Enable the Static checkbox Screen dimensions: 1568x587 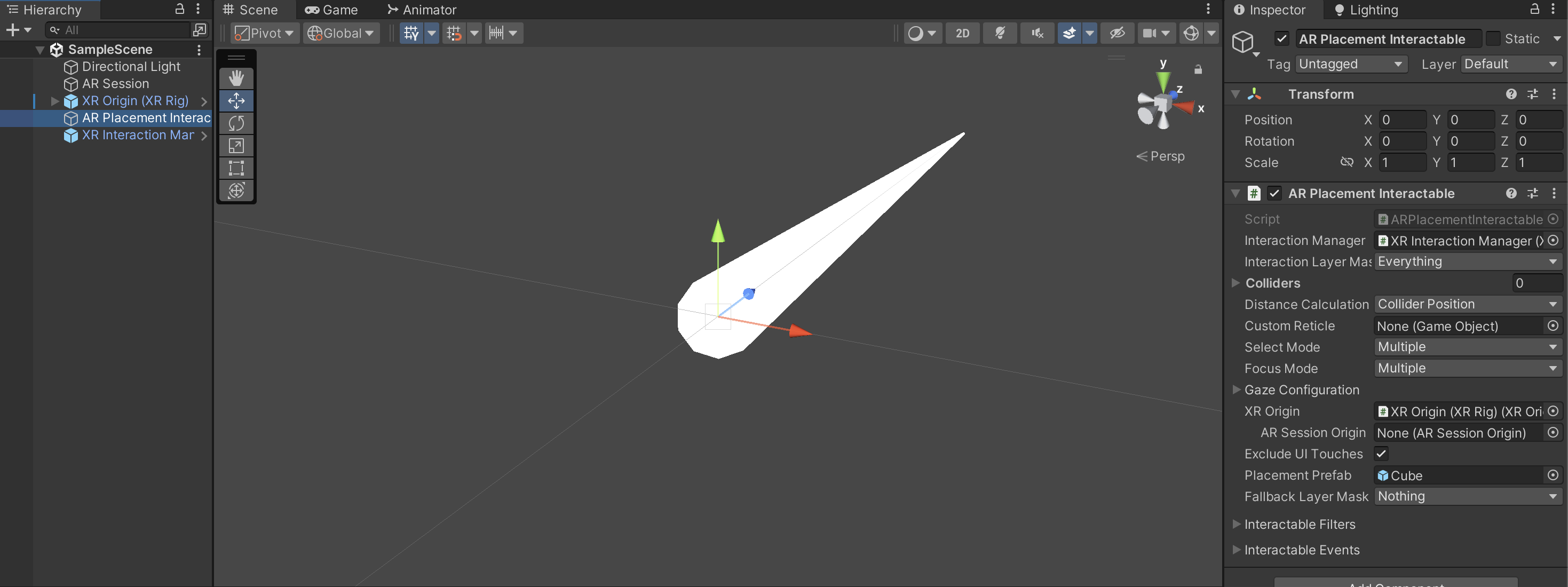[1493, 39]
